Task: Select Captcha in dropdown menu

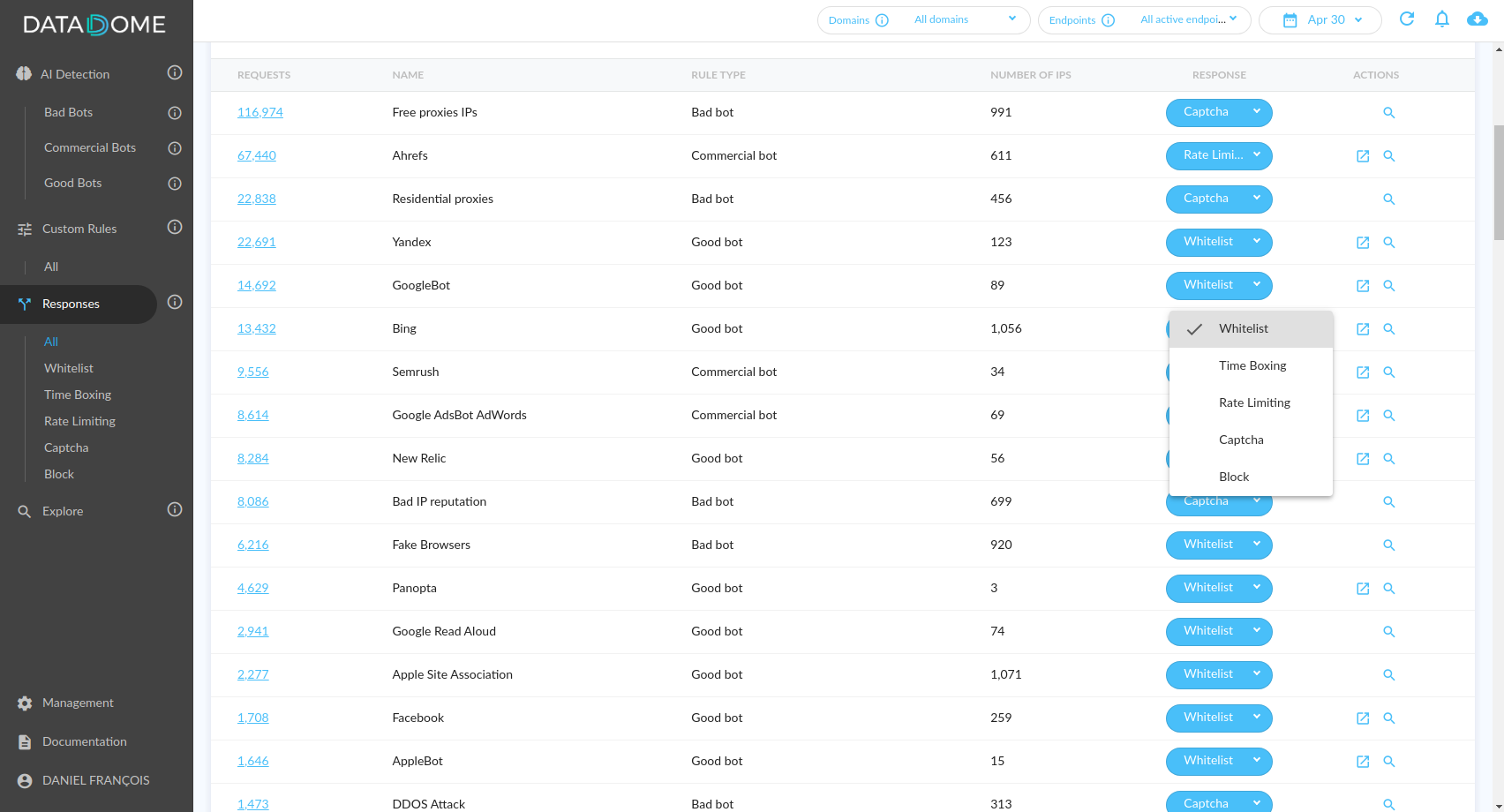Action: point(1251,440)
